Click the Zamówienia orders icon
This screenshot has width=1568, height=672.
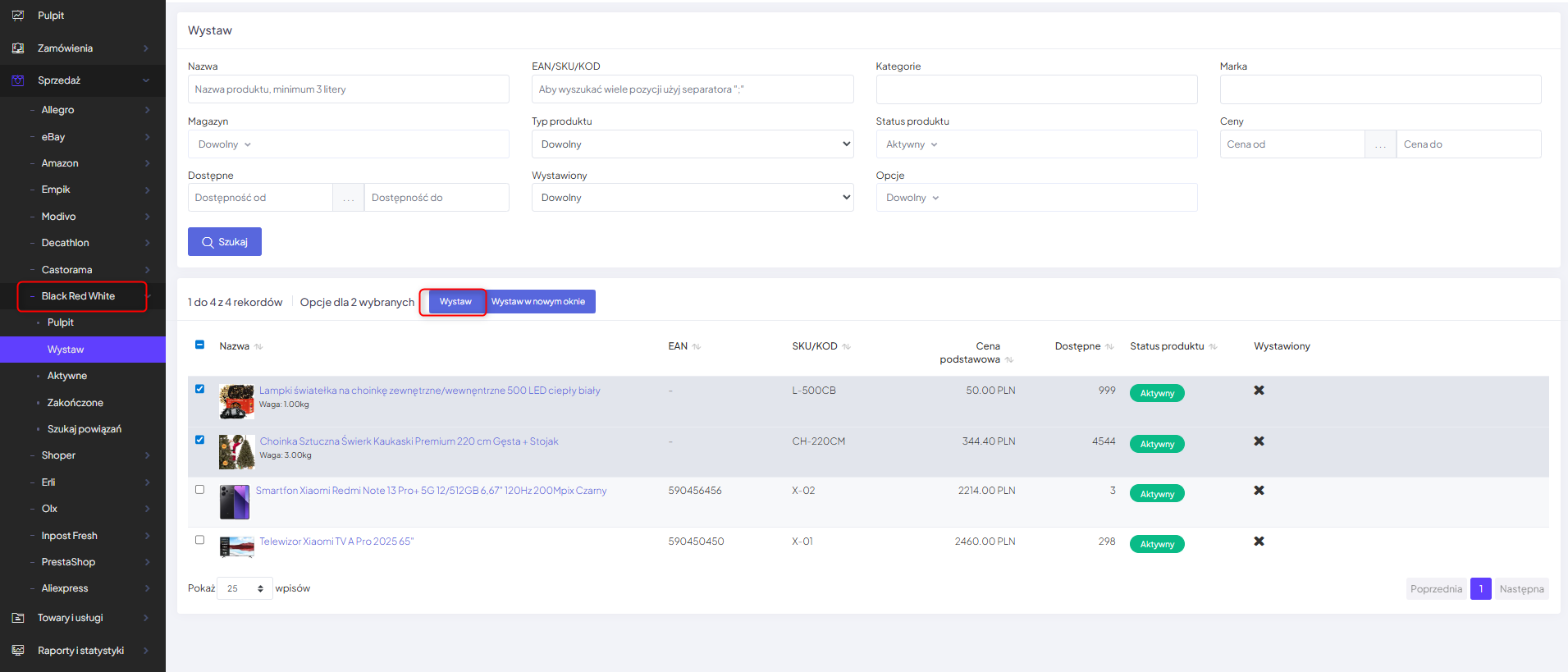pyautogui.click(x=18, y=48)
